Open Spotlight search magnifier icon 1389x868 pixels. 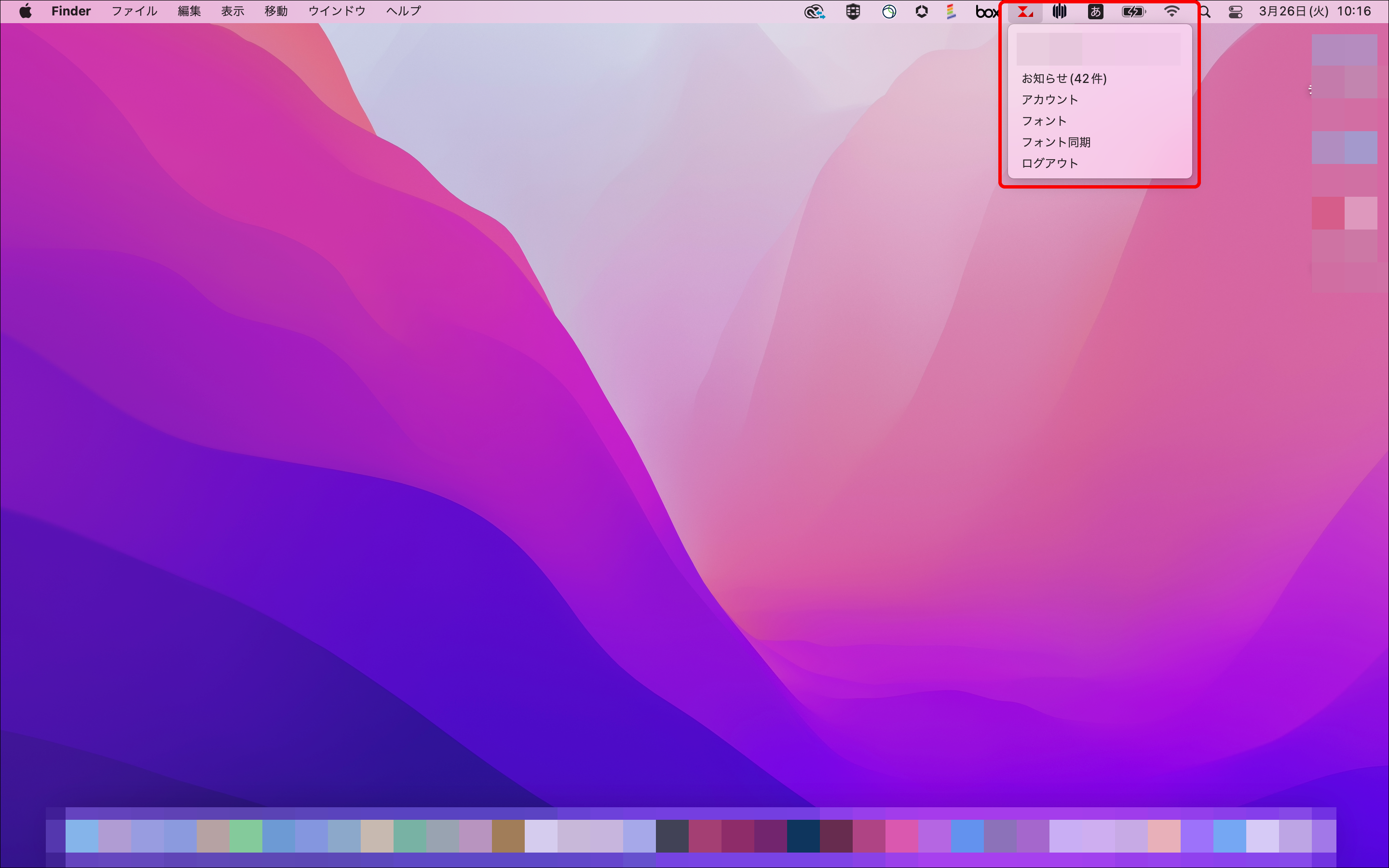(x=1205, y=12)
